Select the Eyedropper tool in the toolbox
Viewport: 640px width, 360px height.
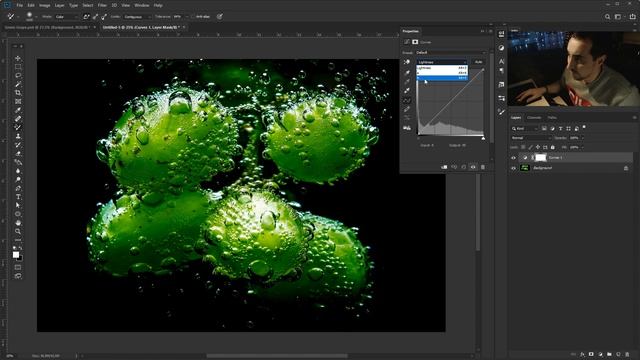click(x=18, y=110)
